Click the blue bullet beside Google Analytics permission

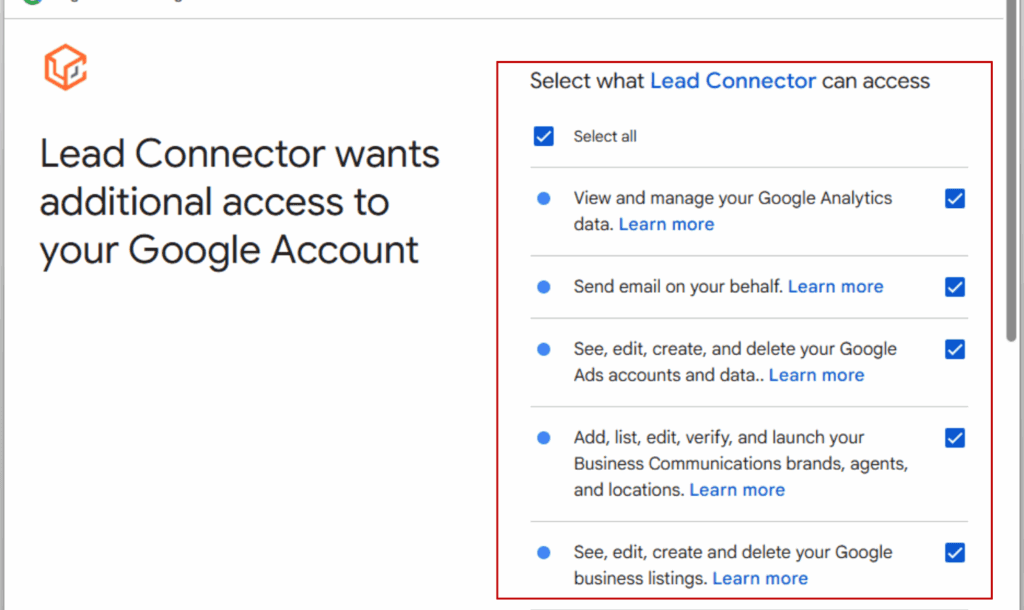[x=544, y=199]
